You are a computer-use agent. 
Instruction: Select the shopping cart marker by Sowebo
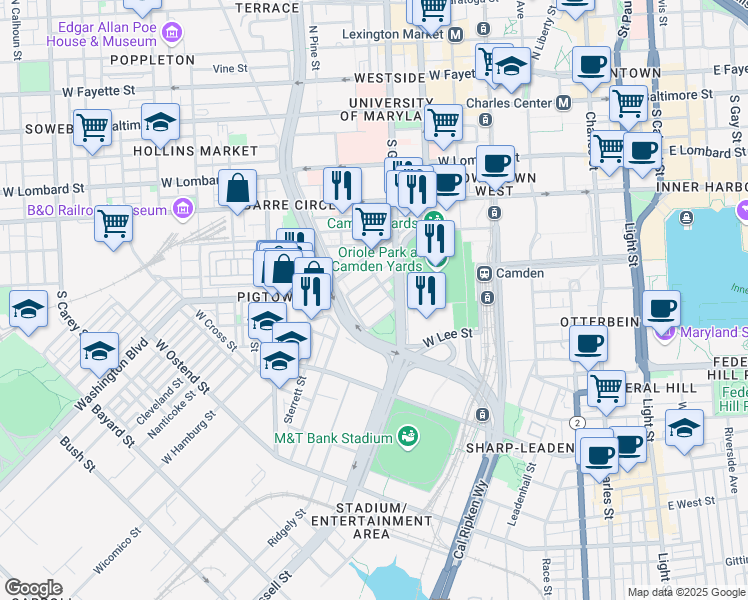[x=92, y=128]
